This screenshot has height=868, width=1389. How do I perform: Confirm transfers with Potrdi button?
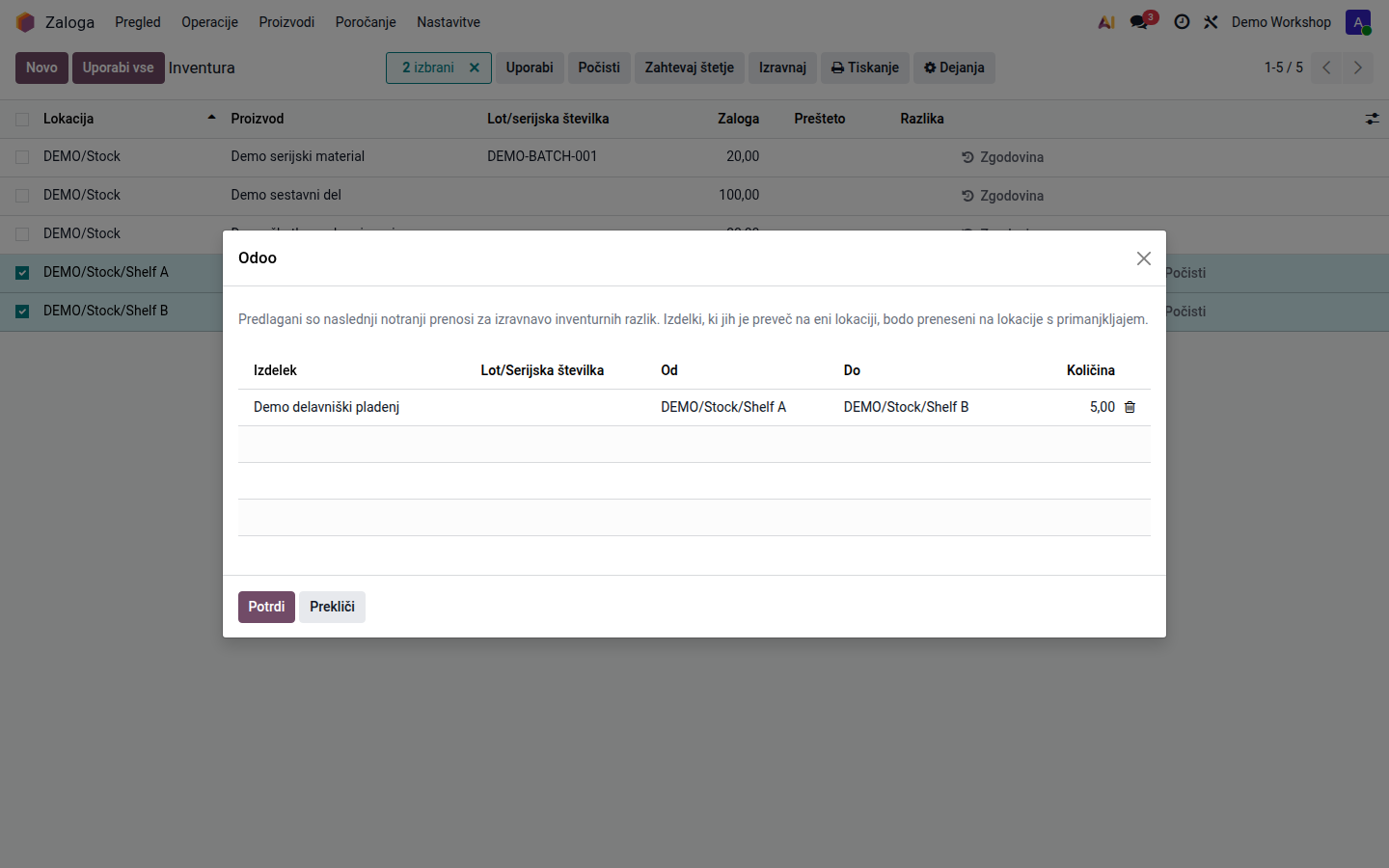(266, 607)
